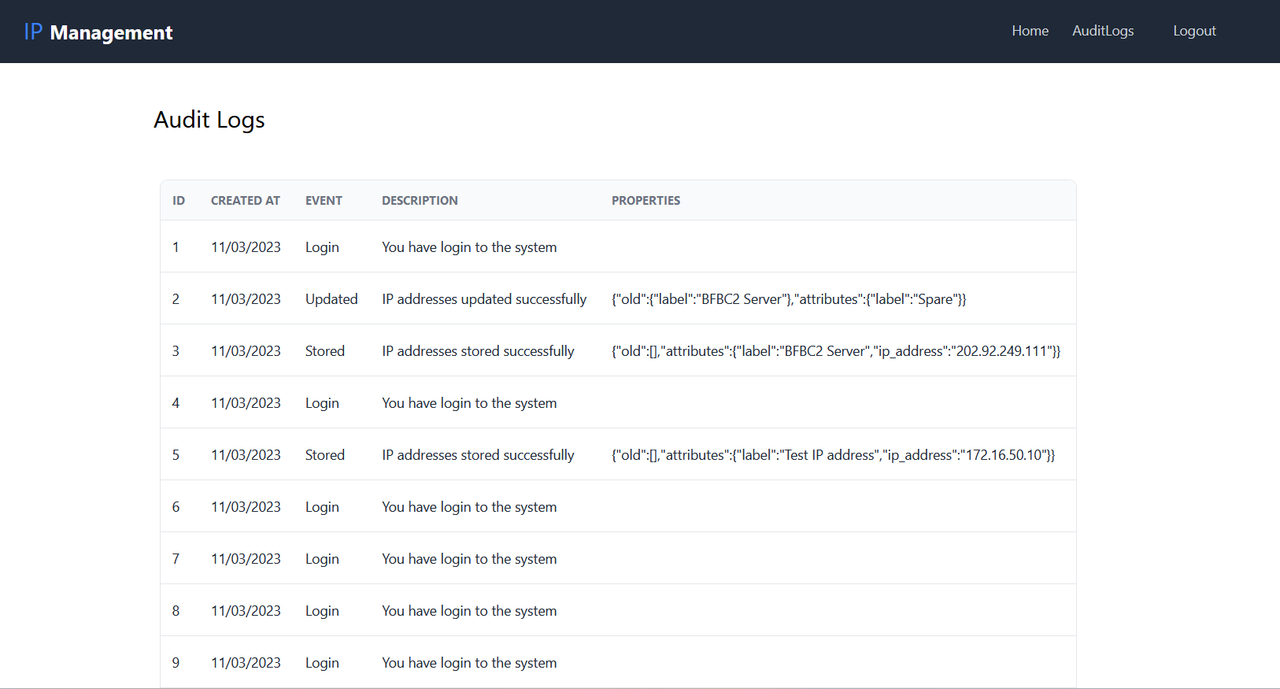Click the CREATED AT column header

tap(245, 200)
